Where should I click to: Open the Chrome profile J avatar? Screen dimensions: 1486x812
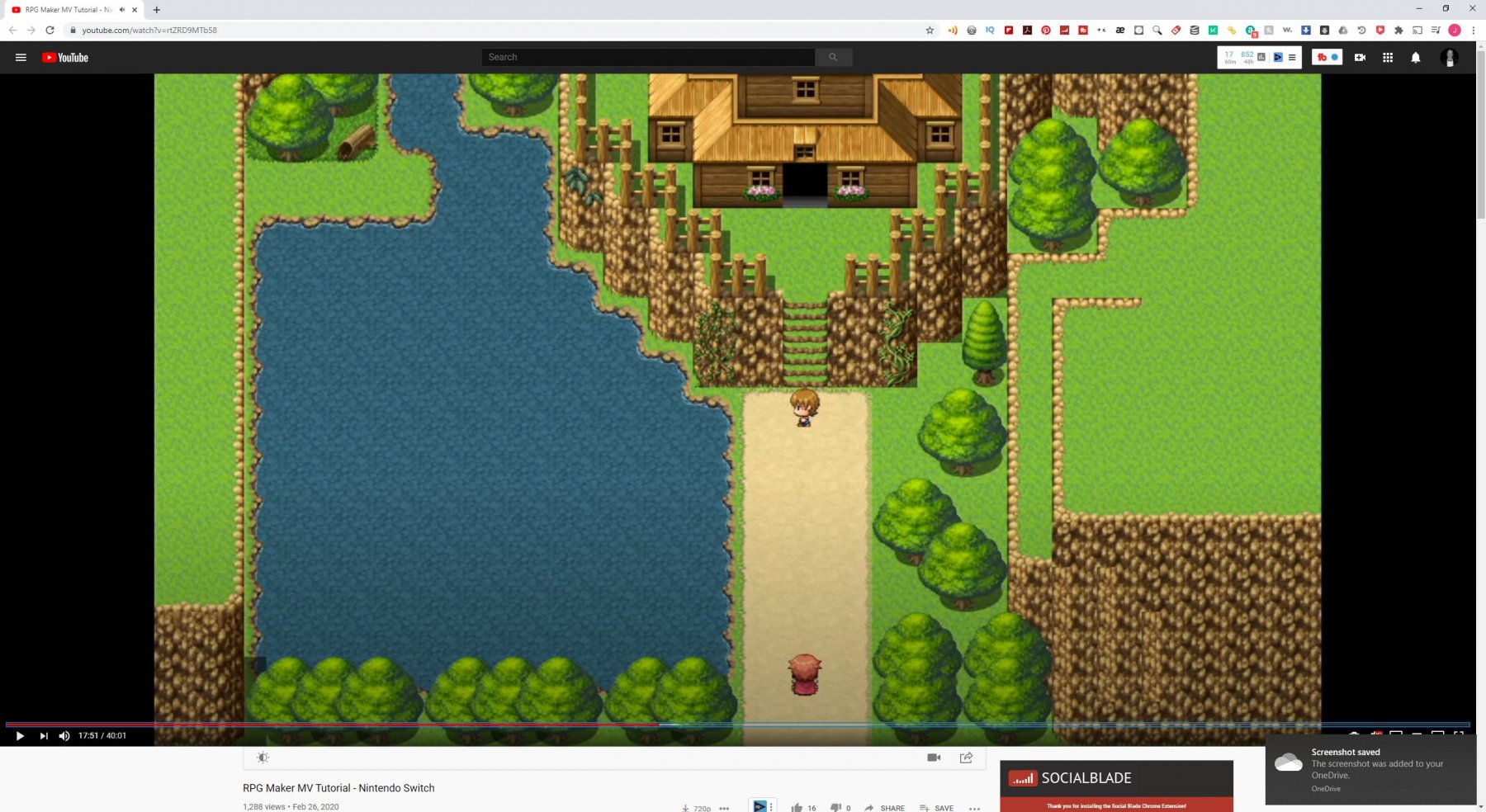pyautogui.click(x=1455, y=30)
